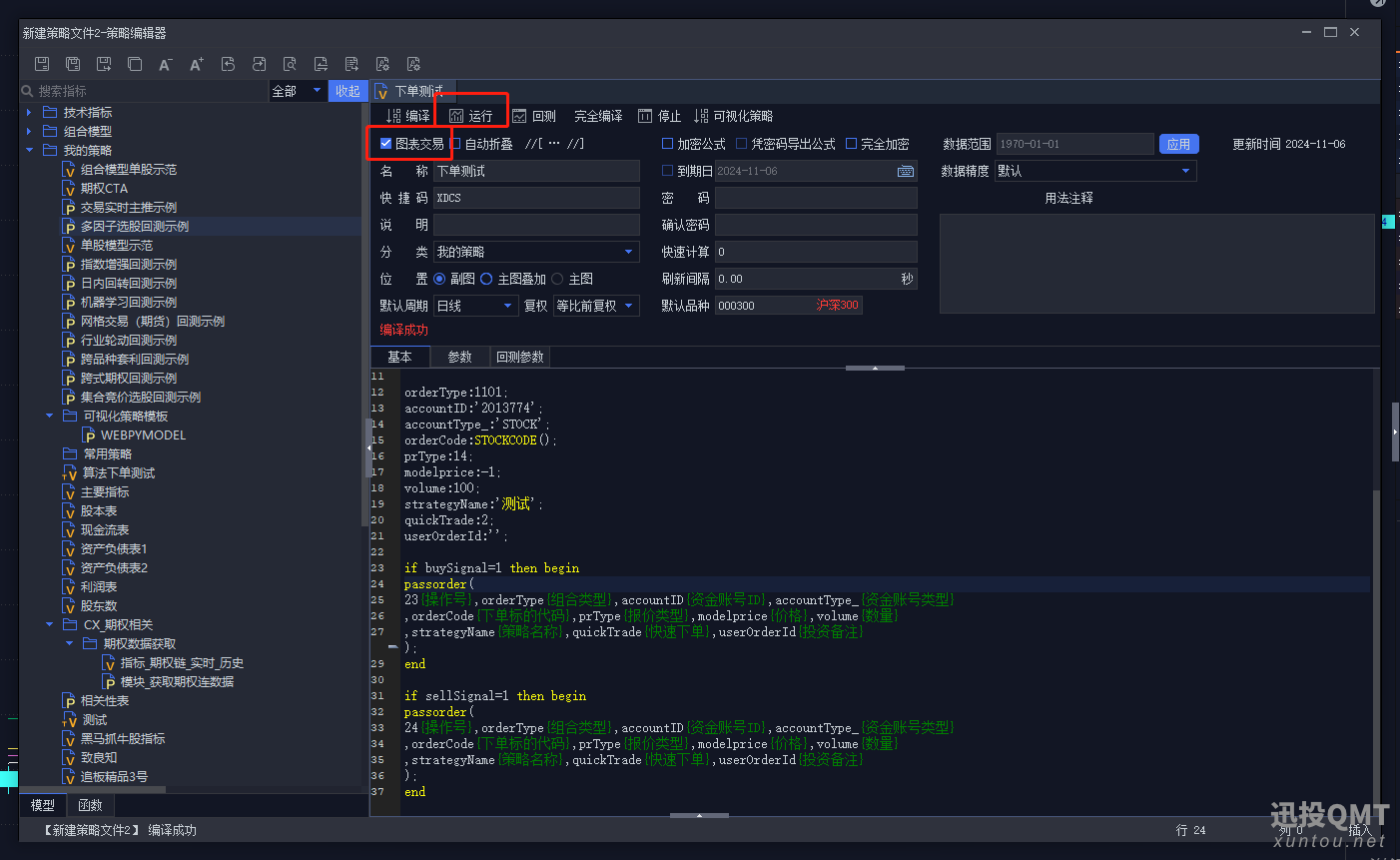This screenshot has height=860, width=1400.
Task: Open 可视化策略 visual strategy
Action: tap(734, 116)
